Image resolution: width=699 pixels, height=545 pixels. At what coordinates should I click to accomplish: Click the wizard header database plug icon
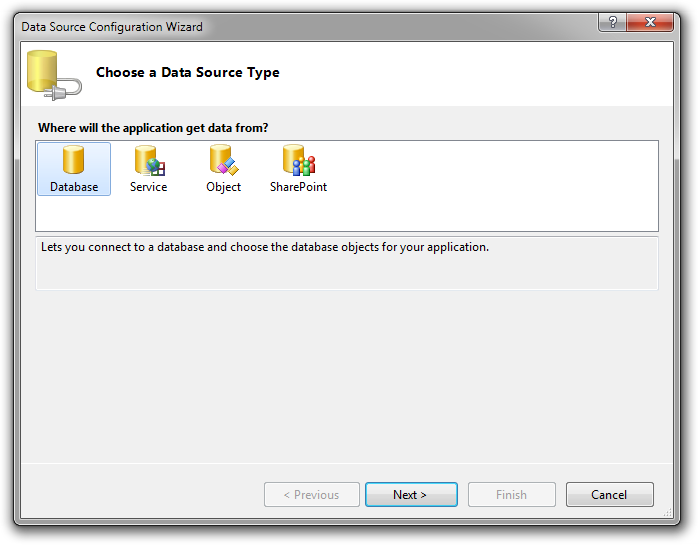pyautogui.click(x=54, y=75)
